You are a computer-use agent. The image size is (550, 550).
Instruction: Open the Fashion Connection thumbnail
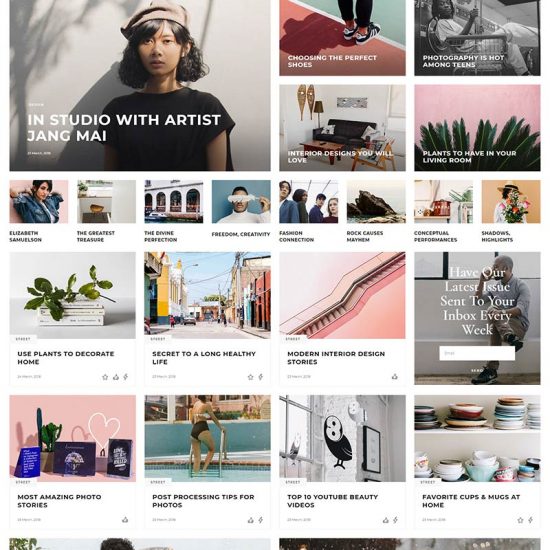tap(309, 202)
